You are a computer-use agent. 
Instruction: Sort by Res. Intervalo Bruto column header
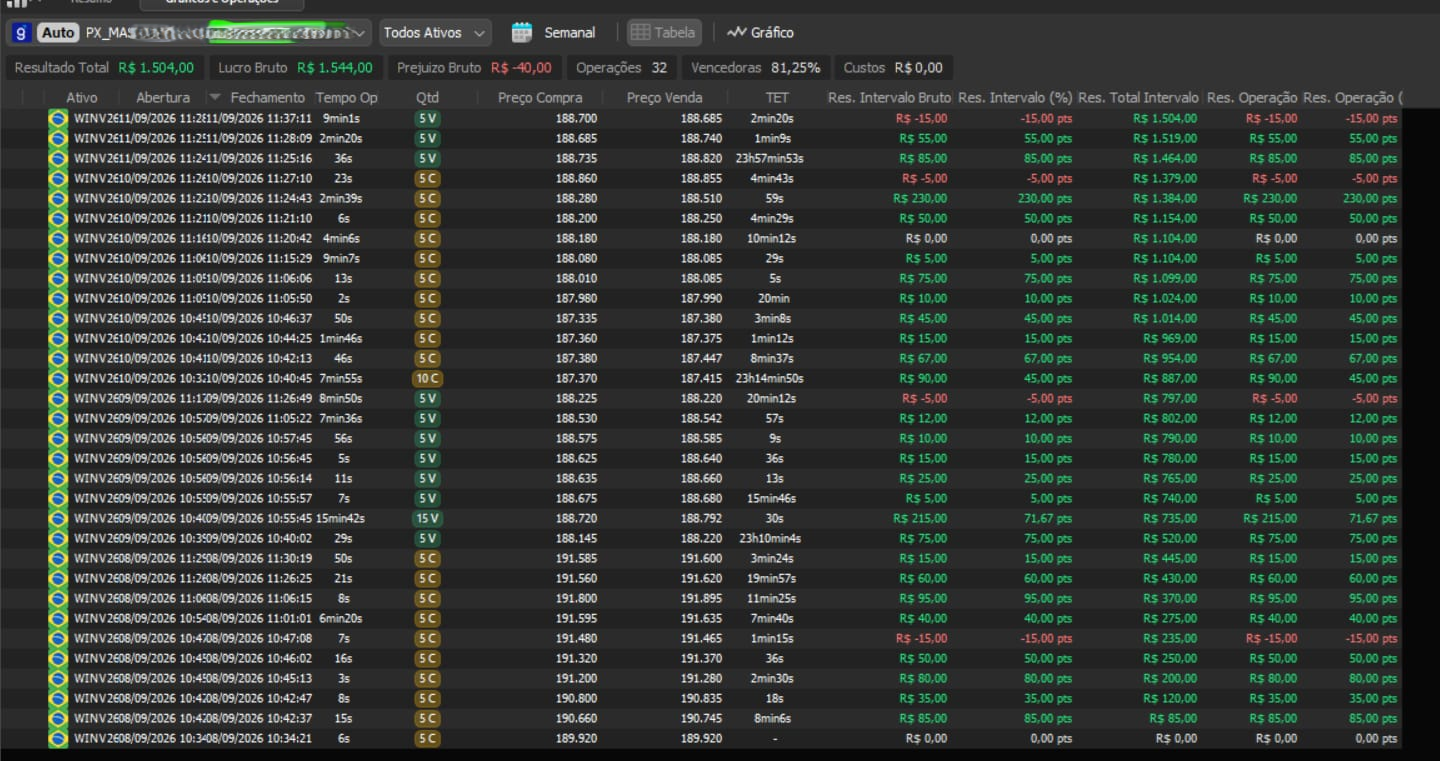pos(889,98)
